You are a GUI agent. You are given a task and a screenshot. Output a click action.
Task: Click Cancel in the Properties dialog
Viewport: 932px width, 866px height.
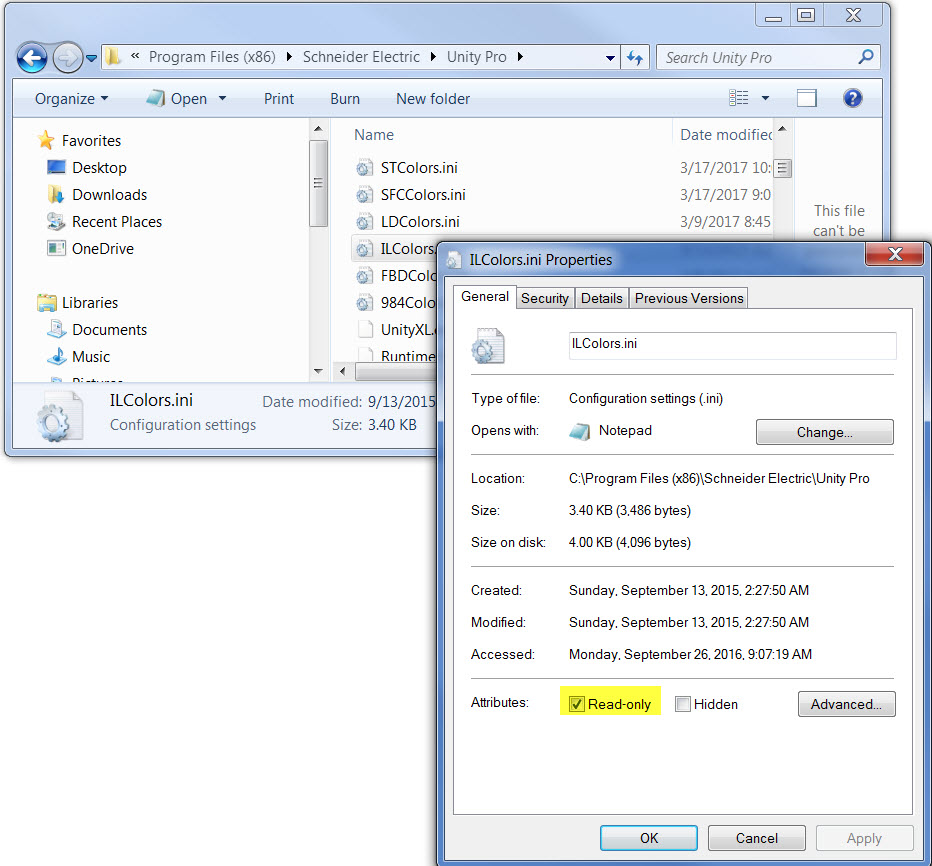pyautogui.click(x=757, y=838)
